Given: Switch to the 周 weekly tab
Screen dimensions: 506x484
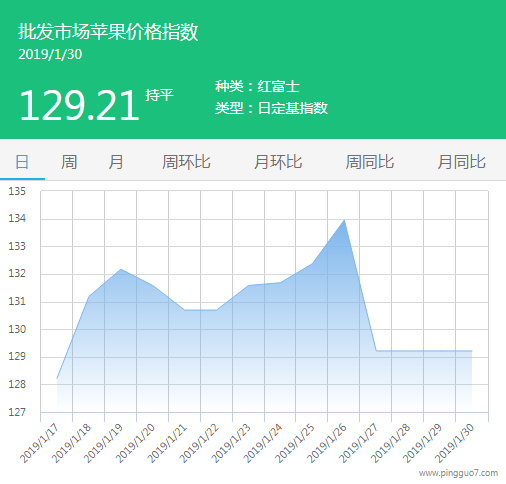Looking at the screenshot, I should (69, 162).
